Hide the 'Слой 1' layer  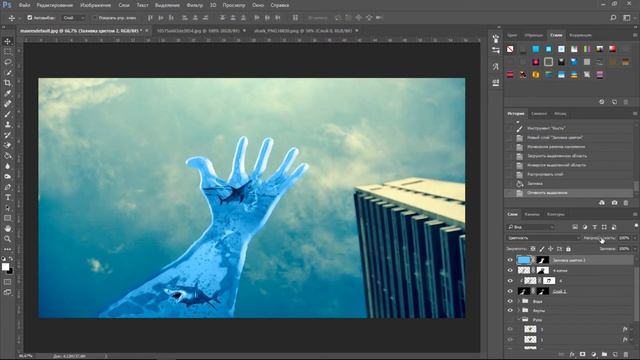point(510,291)
